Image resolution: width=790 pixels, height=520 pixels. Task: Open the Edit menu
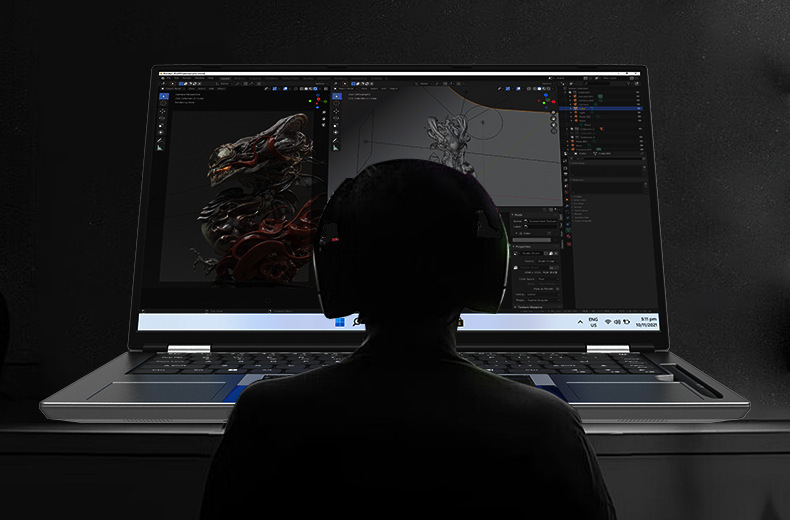(176, 78)
